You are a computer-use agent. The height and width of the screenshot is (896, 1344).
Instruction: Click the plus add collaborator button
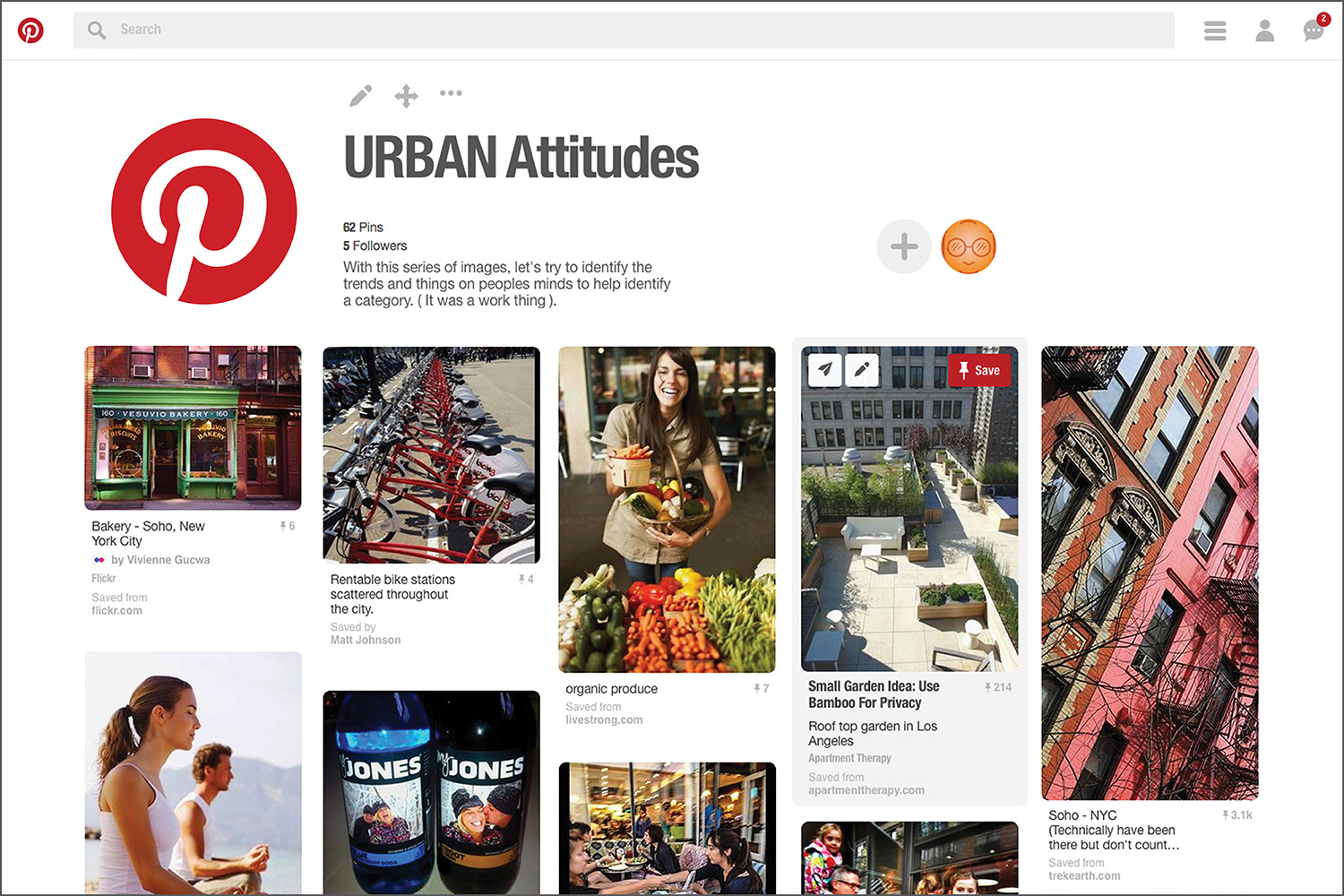coord(904,246)
